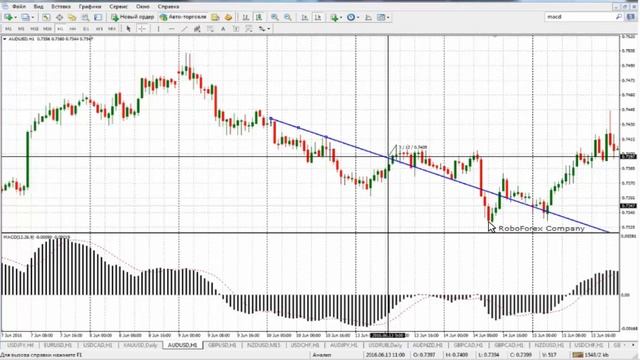The image size is (640, 360).
Task: Expand the Profiles dropdown arrow
Action: [33, 17]
